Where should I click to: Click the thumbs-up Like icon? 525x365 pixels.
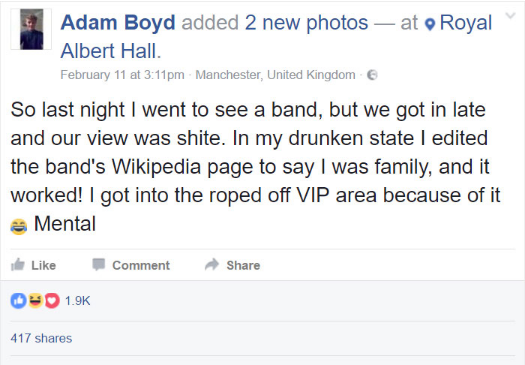[18, 265]
